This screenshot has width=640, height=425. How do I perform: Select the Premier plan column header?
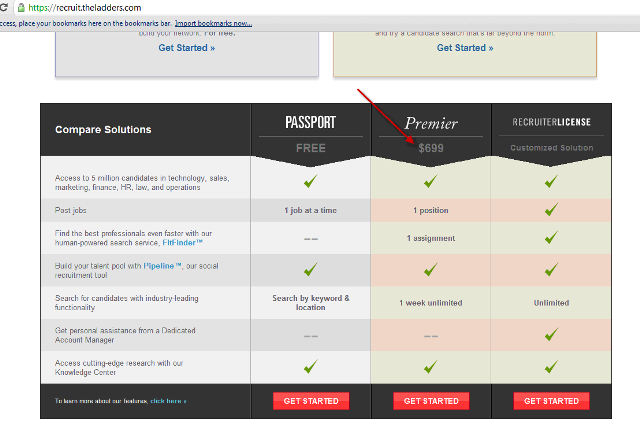431,124
